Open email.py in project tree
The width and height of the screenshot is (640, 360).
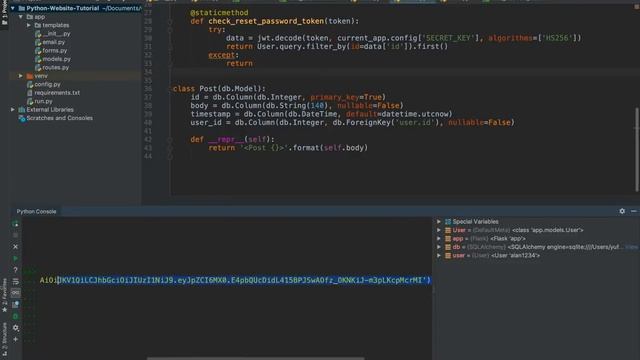(50, 42)
